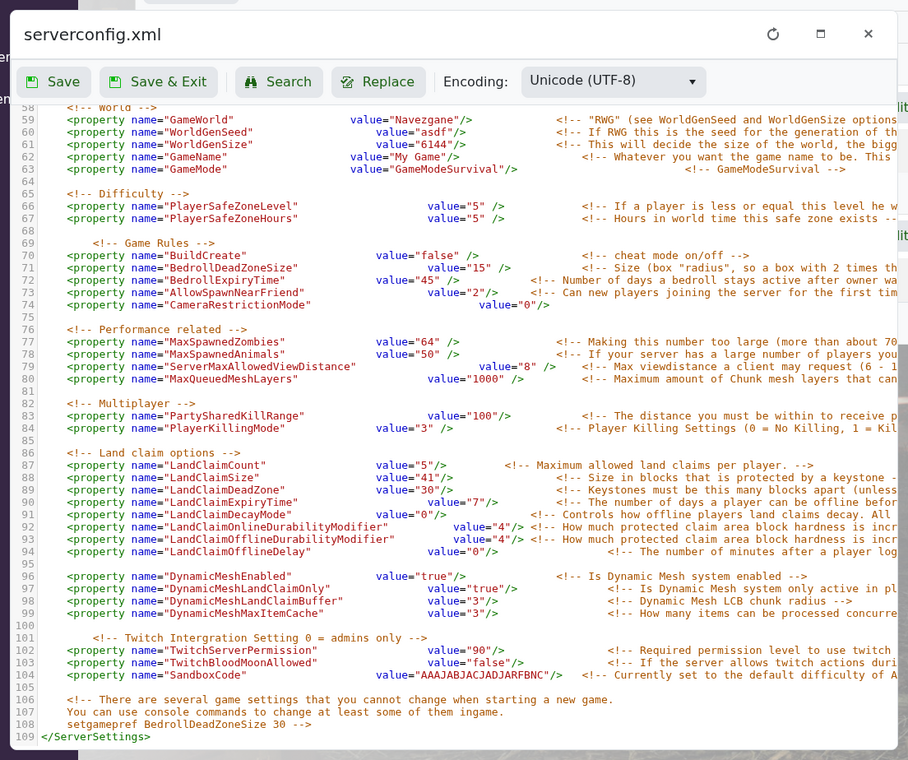Click the floppy disk icon on Save
Image resolution: width=908 pixels, height=760 pixels.
(32, 82)
